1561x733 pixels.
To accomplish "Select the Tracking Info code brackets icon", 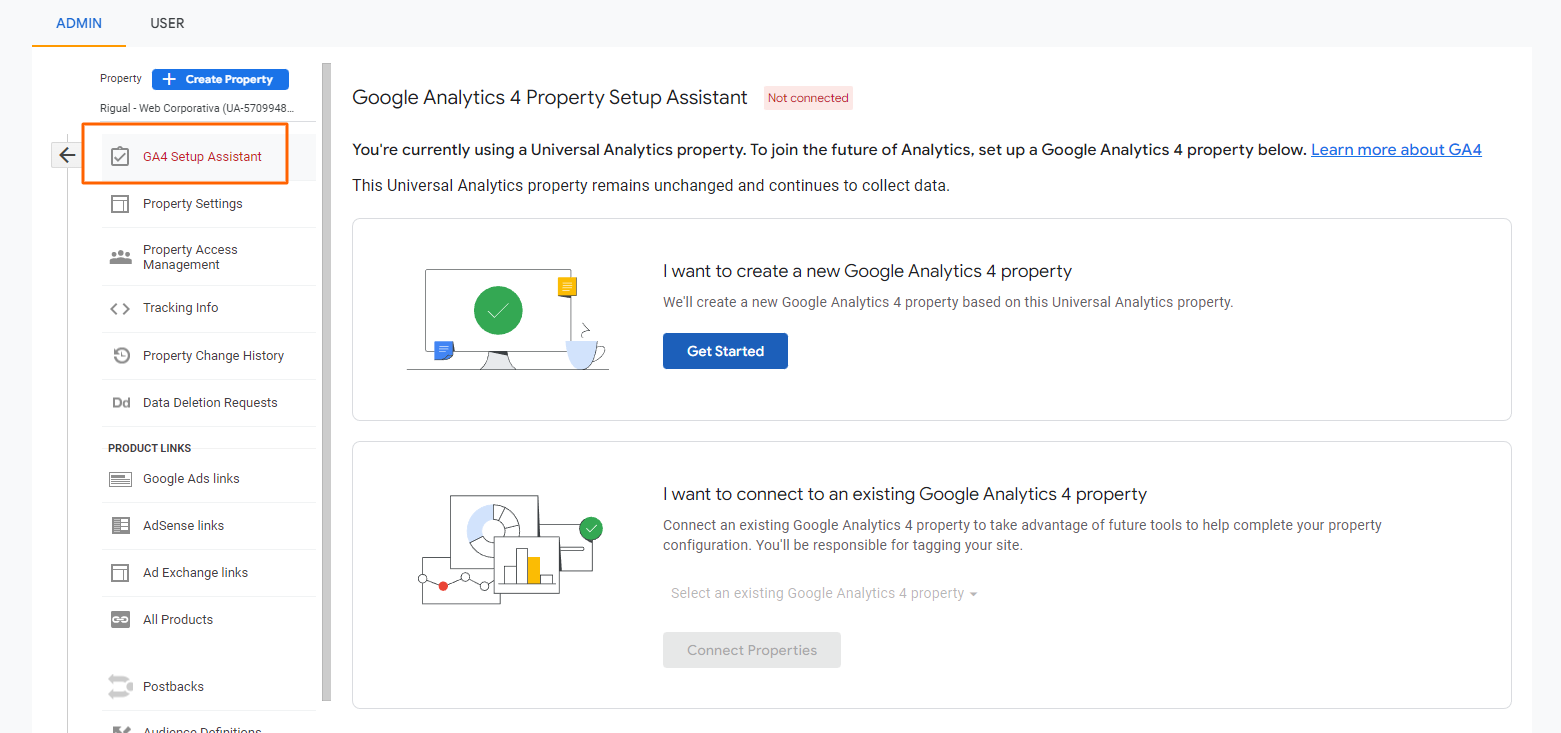I will (120, 308).
